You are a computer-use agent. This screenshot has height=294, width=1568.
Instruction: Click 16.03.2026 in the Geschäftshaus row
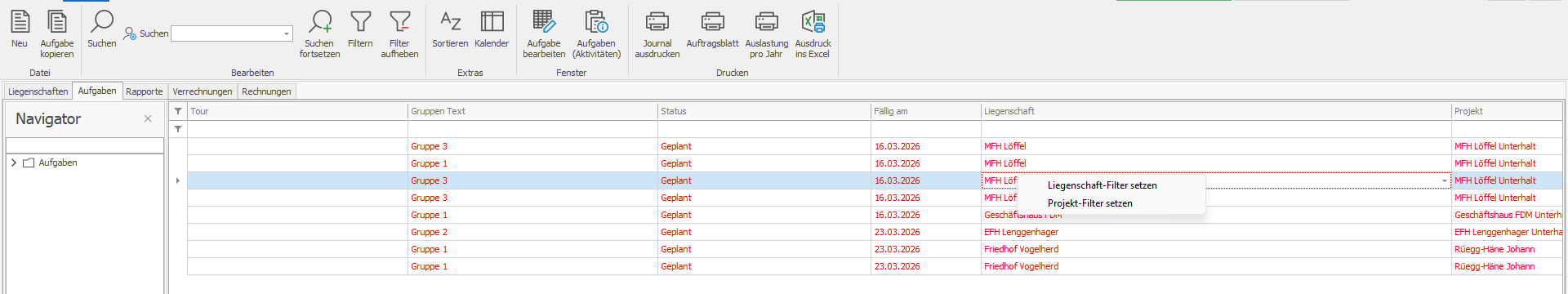click(926, 215)
